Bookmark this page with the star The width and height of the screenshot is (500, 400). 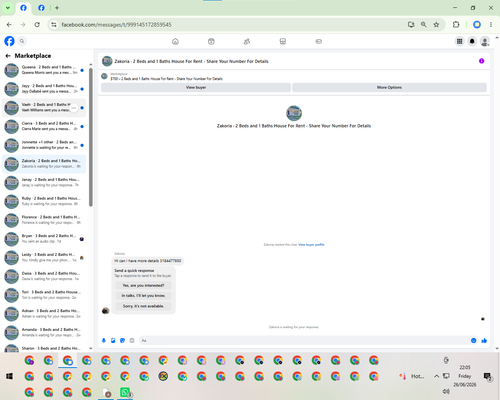(x=436, y=25)
